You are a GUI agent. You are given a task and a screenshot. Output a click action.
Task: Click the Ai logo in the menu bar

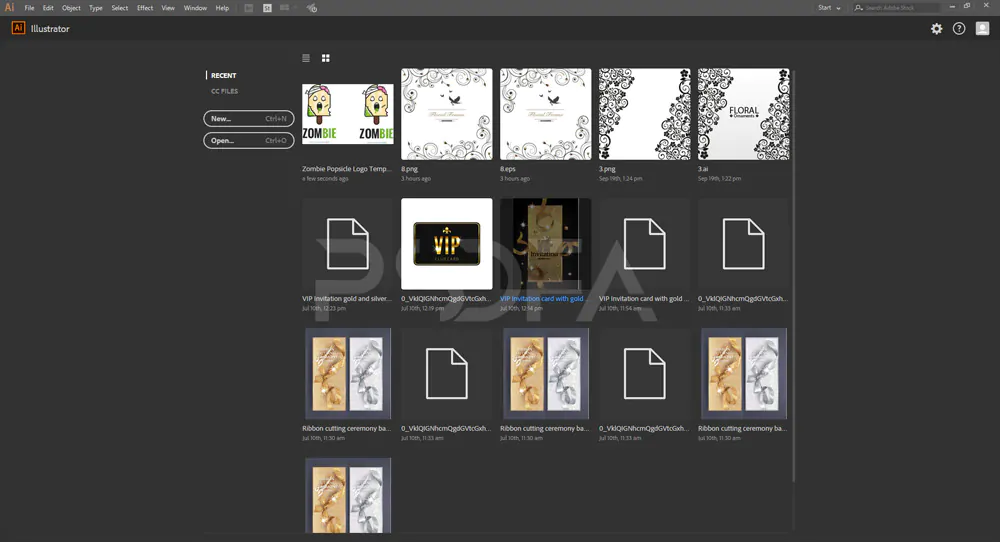pyautogui.click(x=9, y=8)
